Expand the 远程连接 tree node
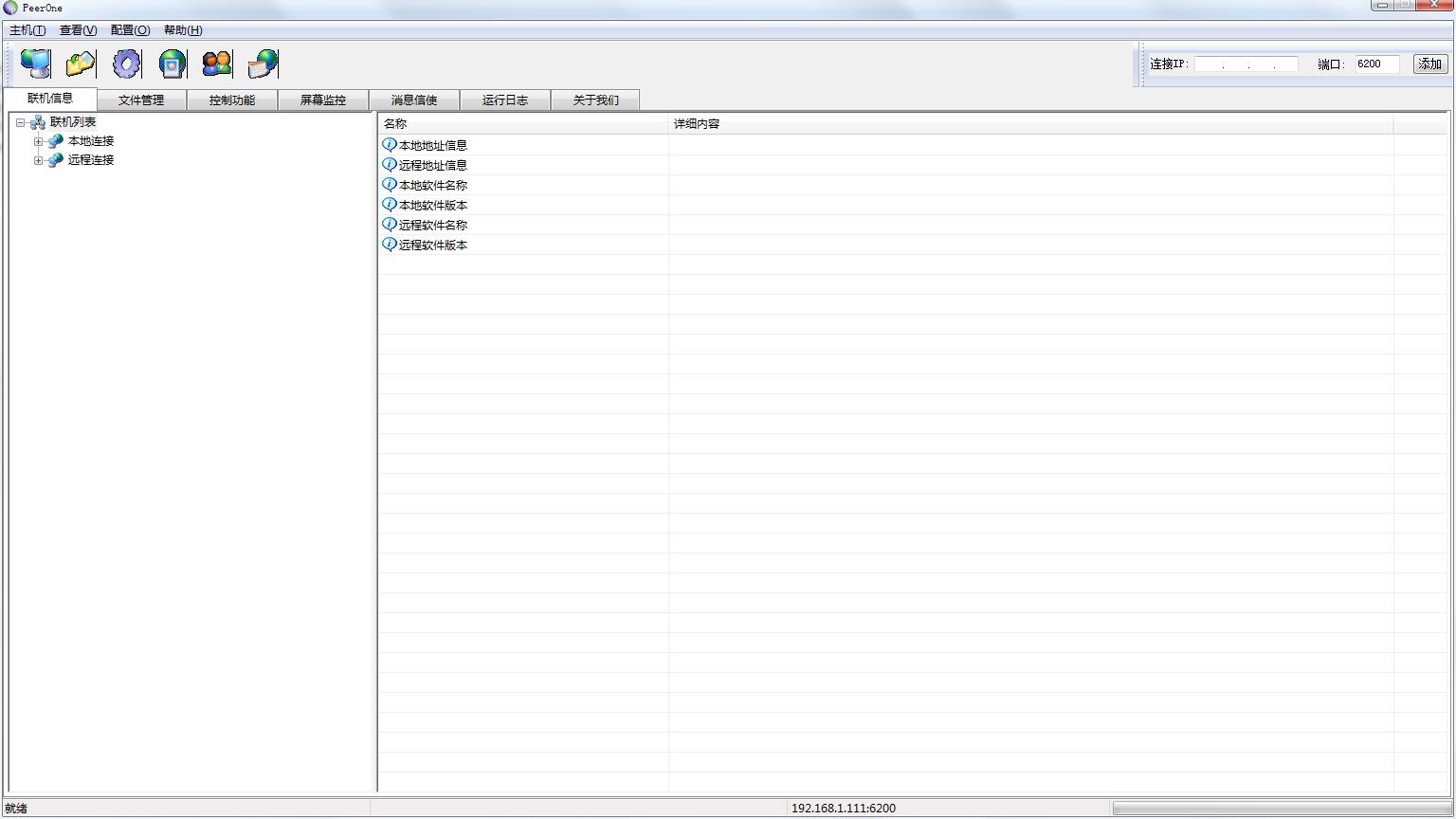The image size is (1456, 819). (x=37, y=159)
